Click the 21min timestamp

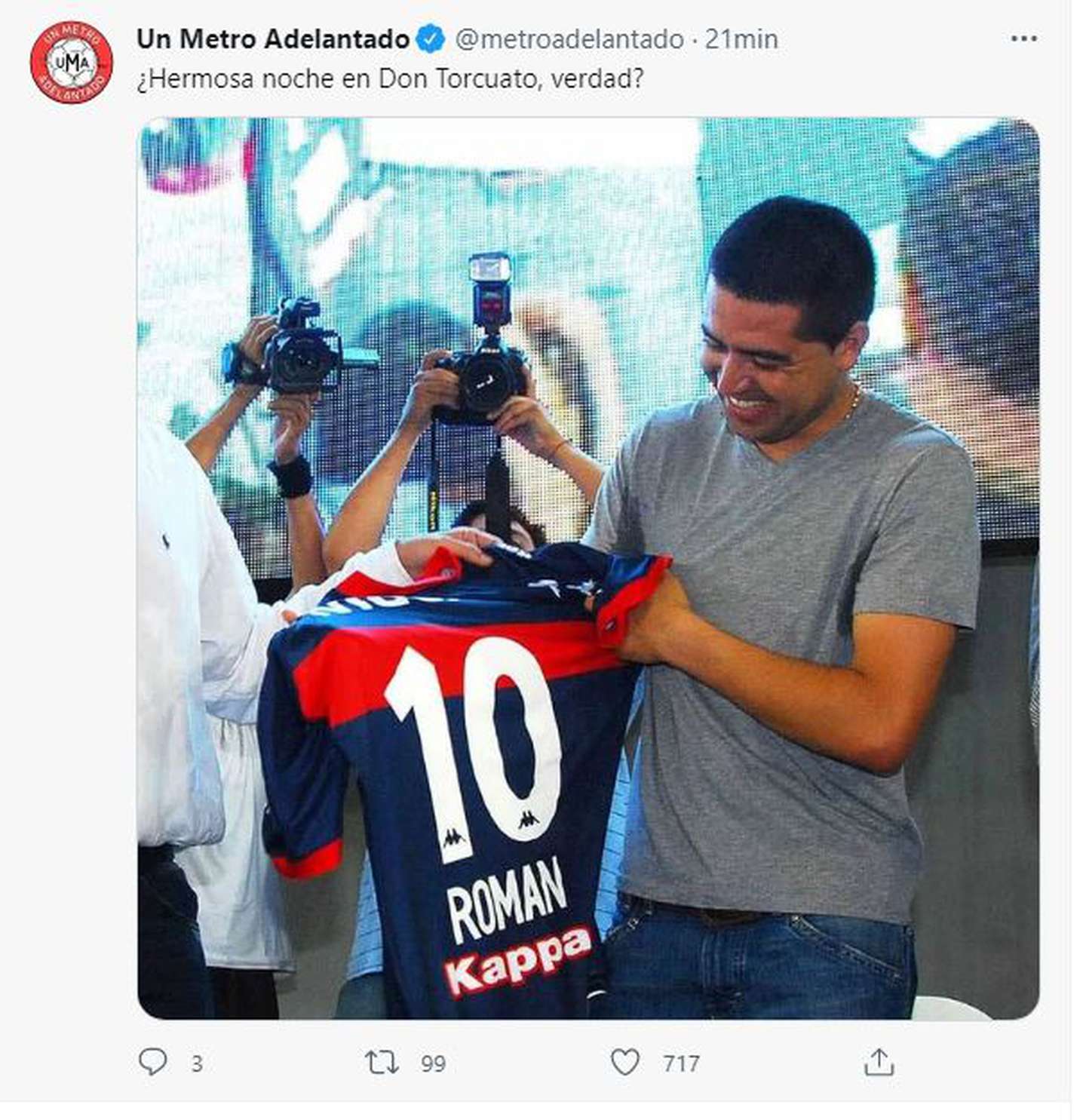[741, 38]
